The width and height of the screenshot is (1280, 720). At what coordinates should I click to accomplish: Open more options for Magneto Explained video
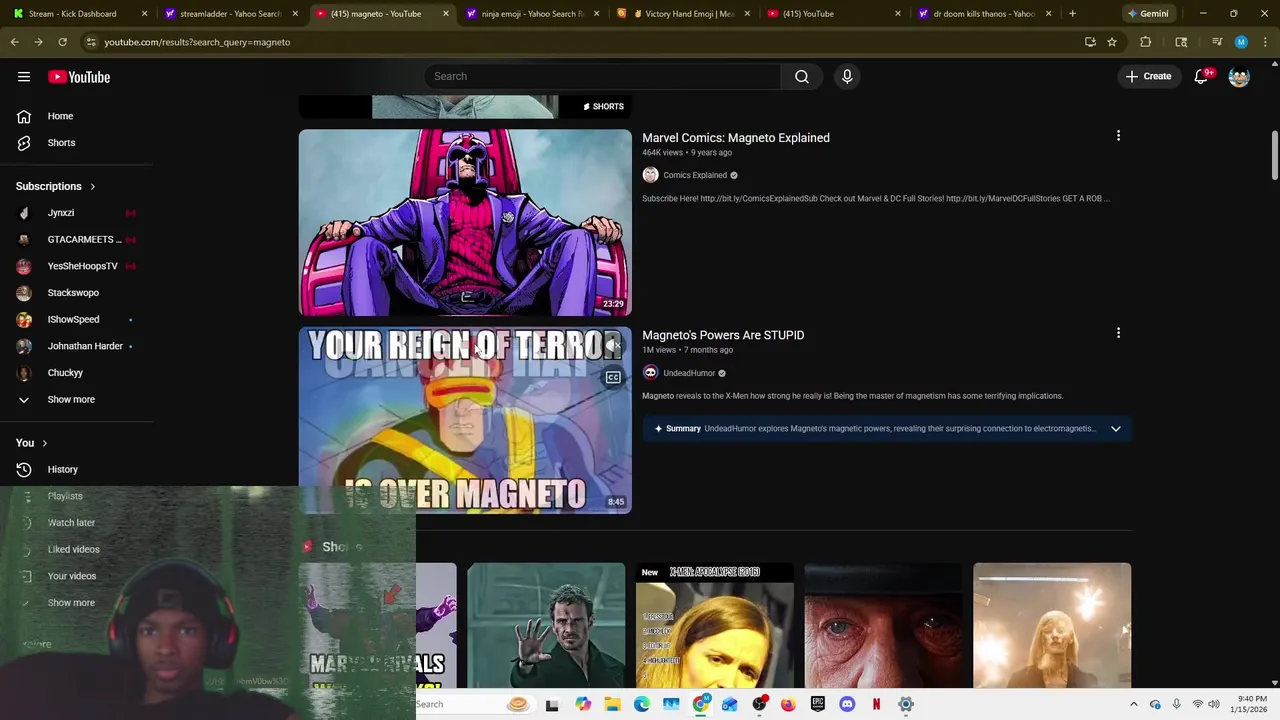[1118, 136]
